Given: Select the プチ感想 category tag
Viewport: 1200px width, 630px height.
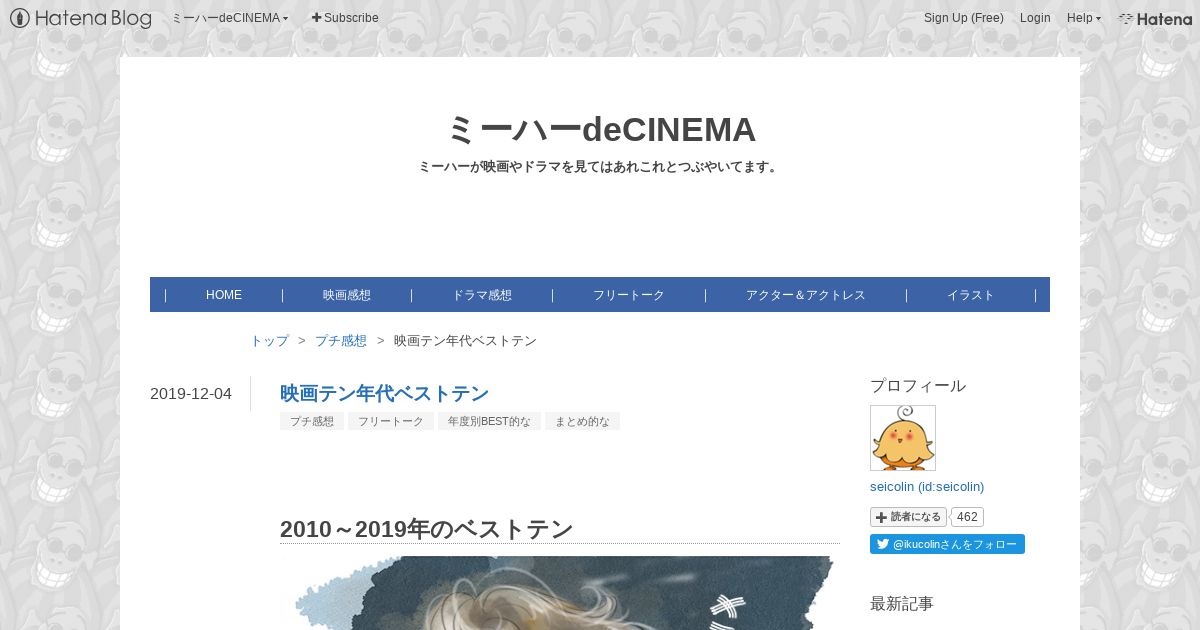Looking at the screenshot, I should (312, 422).
